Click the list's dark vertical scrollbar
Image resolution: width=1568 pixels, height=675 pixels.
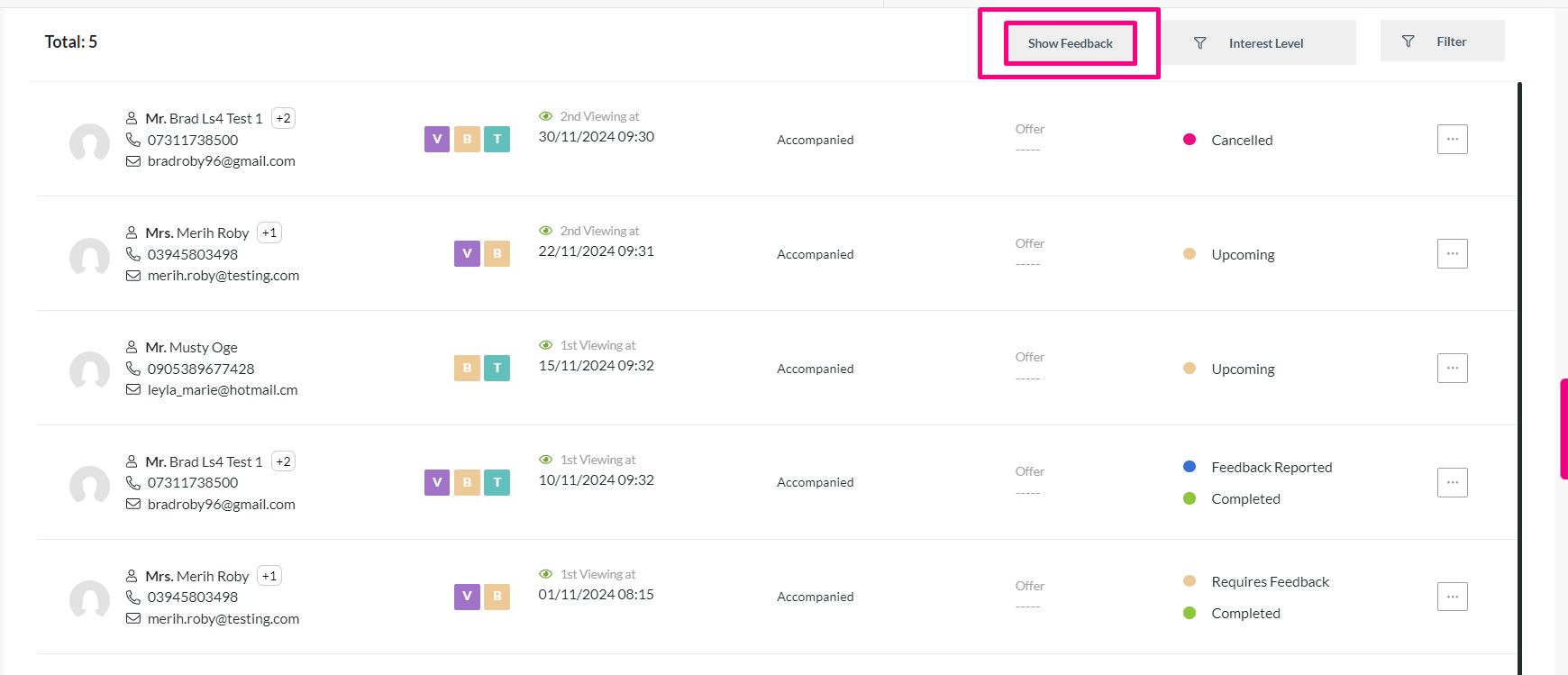1519,379
